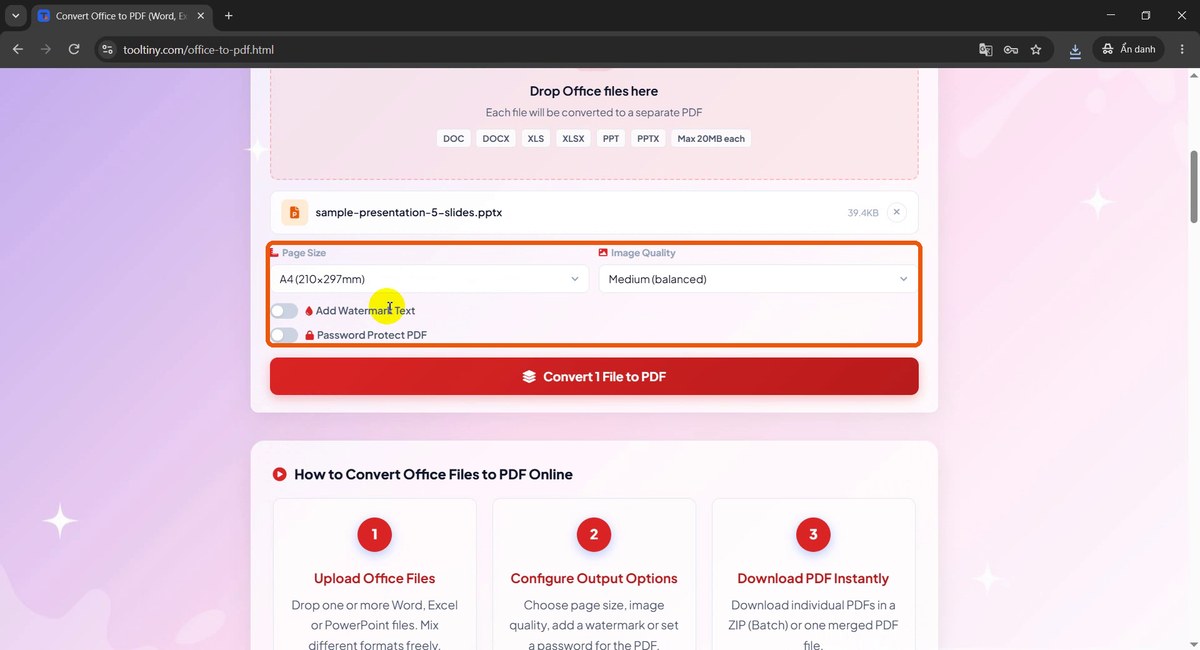This screenshot has width=1200, height=650.
Task: Click the PPT format badge
Action: pos(611,139)
